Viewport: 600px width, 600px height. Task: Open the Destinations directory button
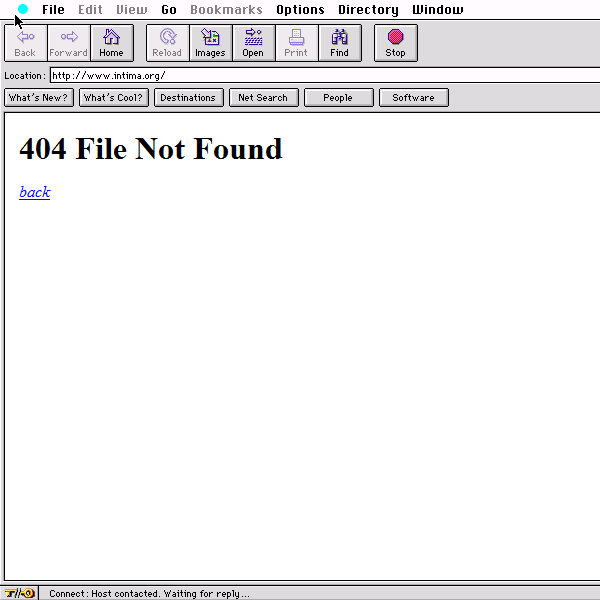click(x=188, y=98)
